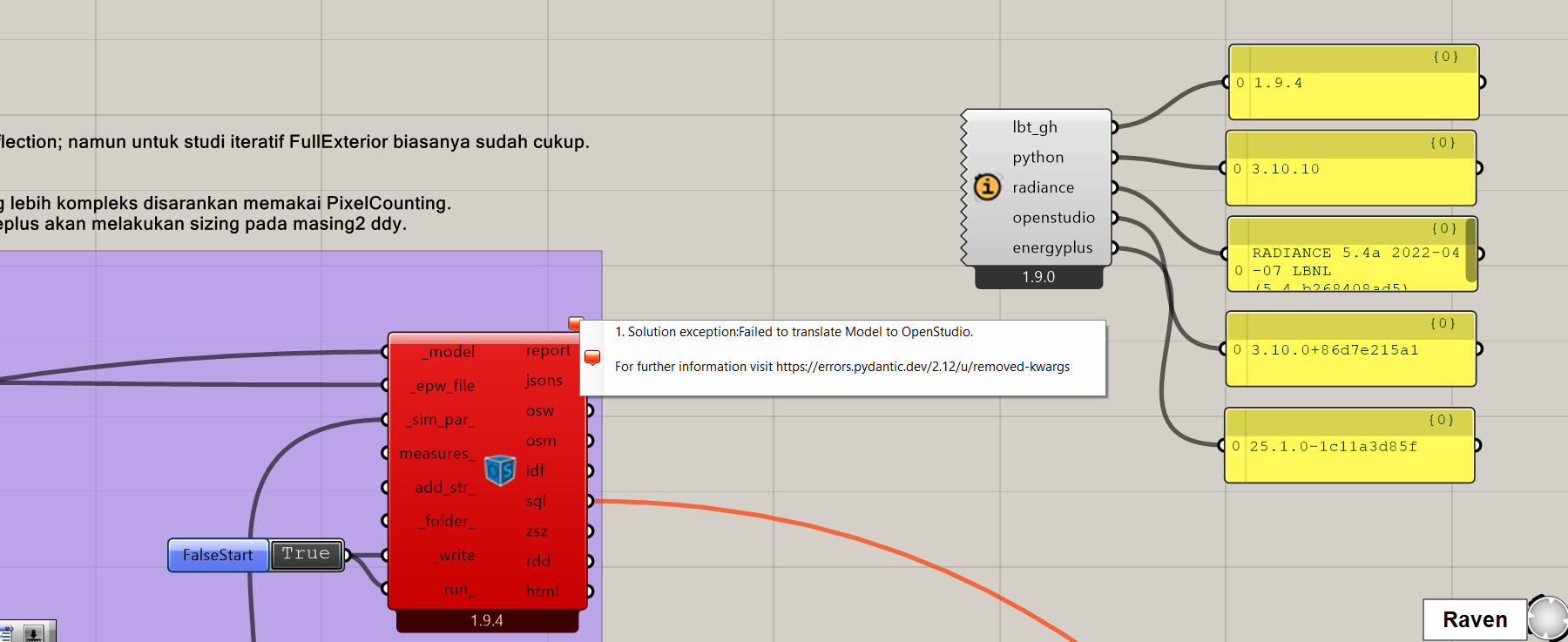Click the energyplus output grip

click(x=1113, y=248)
